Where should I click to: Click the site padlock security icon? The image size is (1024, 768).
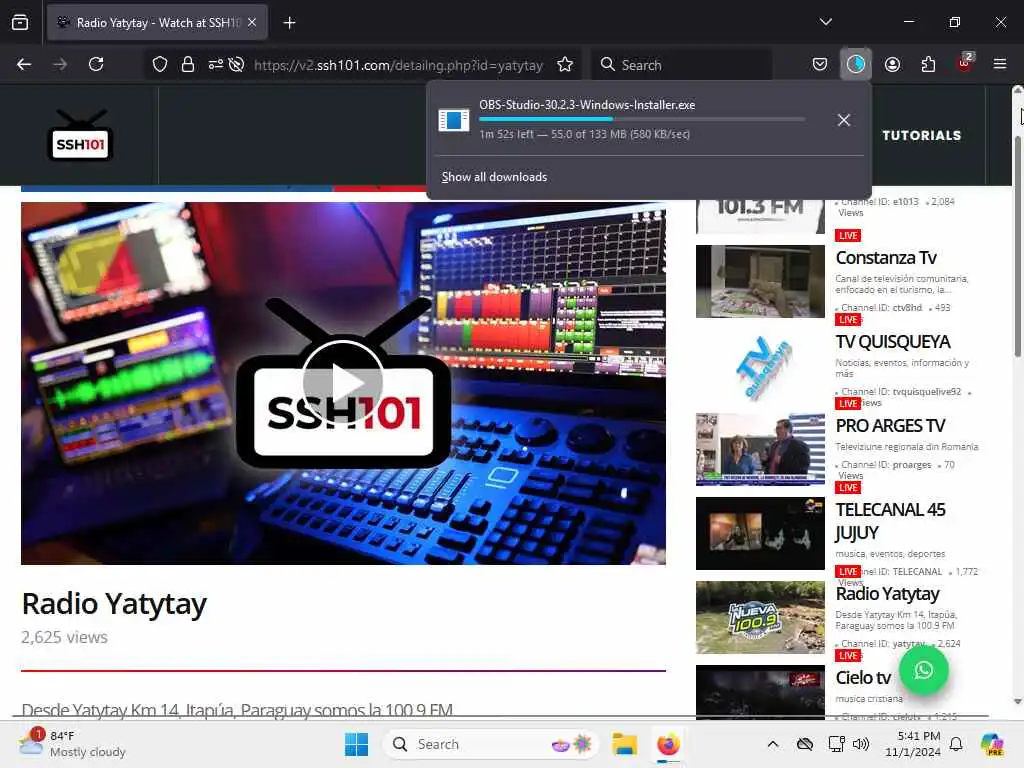(187, 64)
